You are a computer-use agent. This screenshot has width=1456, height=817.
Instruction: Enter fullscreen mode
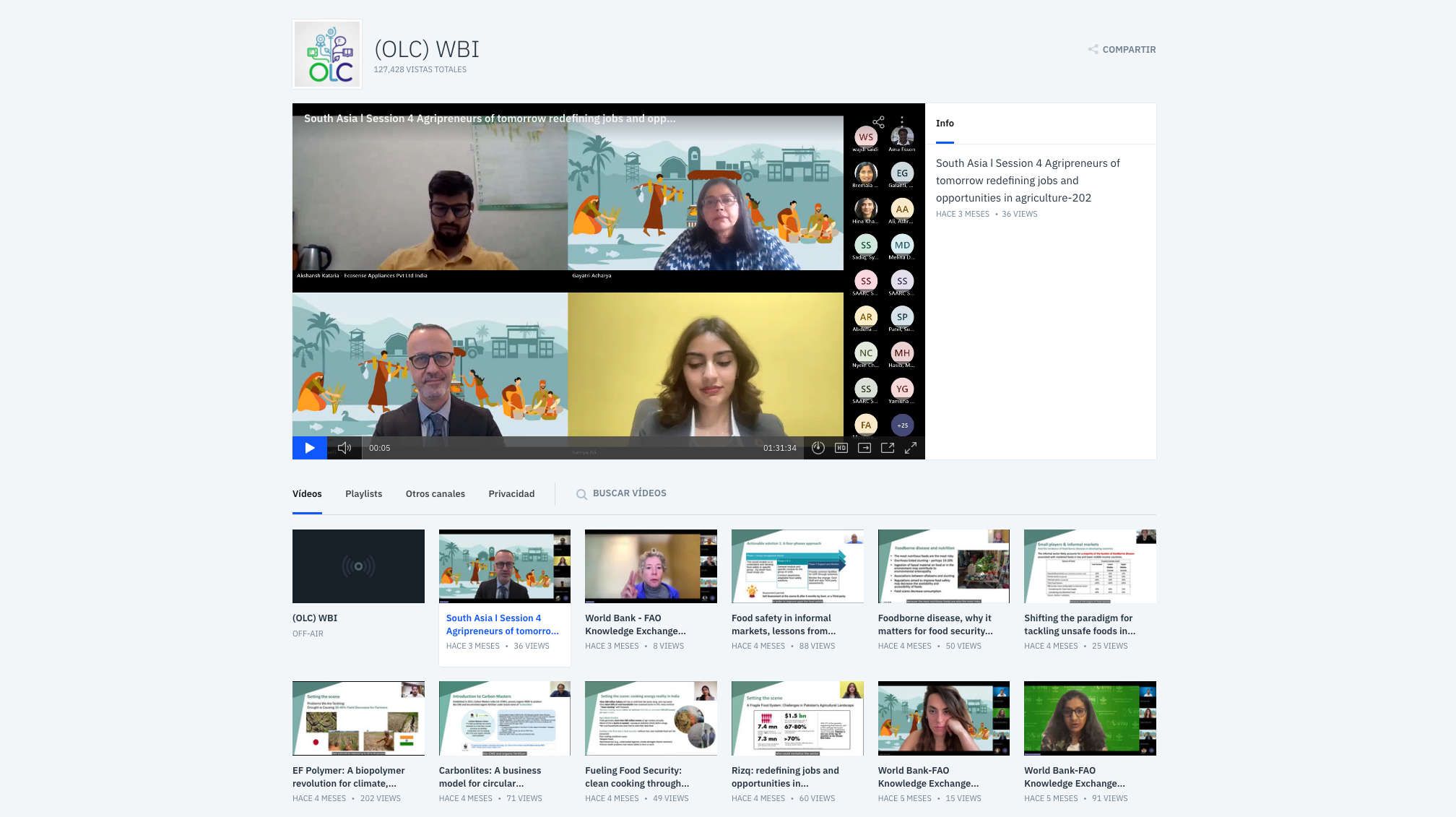(x=911, y=448)
